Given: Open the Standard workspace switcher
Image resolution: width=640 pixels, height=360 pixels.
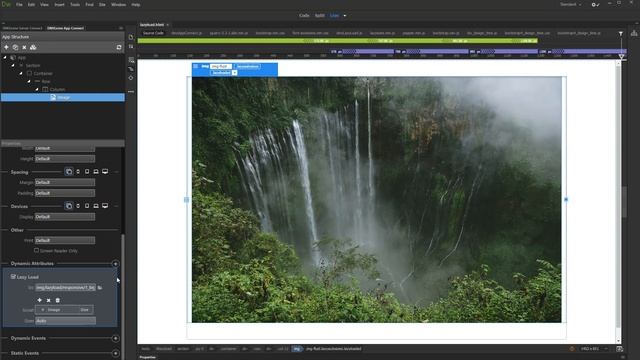Looking at the screenshot, I should pyautogui.click(x=571, y=4).
